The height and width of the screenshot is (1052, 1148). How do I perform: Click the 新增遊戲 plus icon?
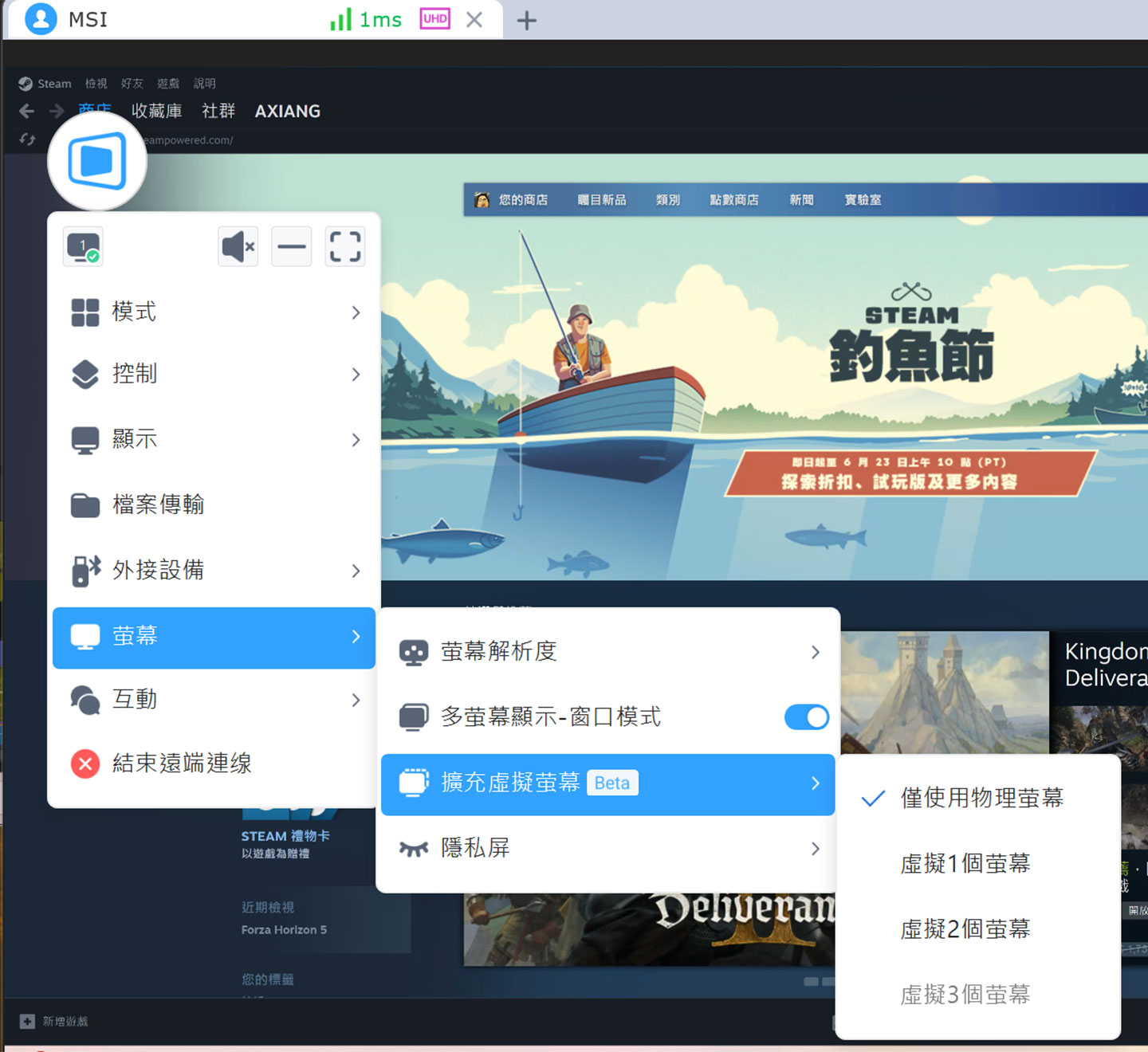(x=27, y=1021)
